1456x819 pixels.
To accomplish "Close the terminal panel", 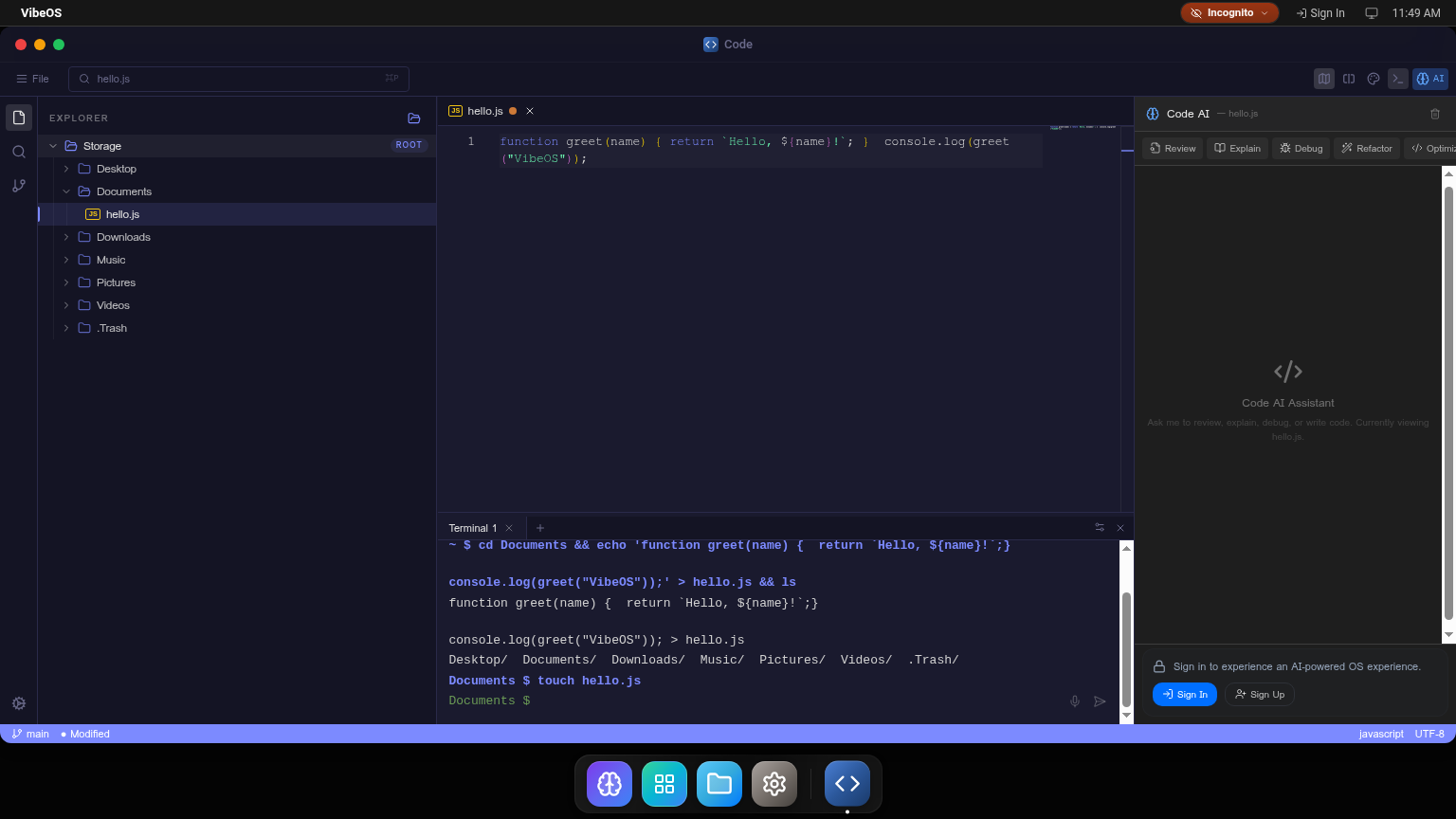I will 1120,528.
